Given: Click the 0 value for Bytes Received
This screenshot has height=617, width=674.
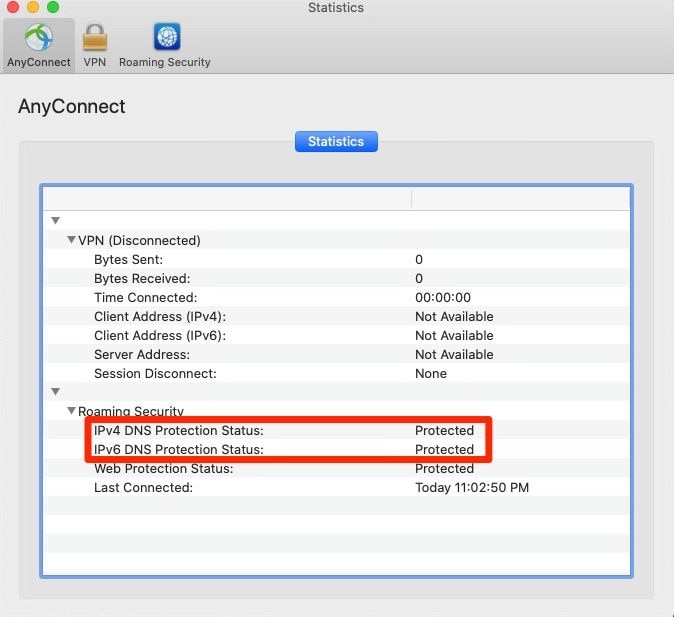Looking at the screenshot, I should pyautogui.click(x=419, y=279).
